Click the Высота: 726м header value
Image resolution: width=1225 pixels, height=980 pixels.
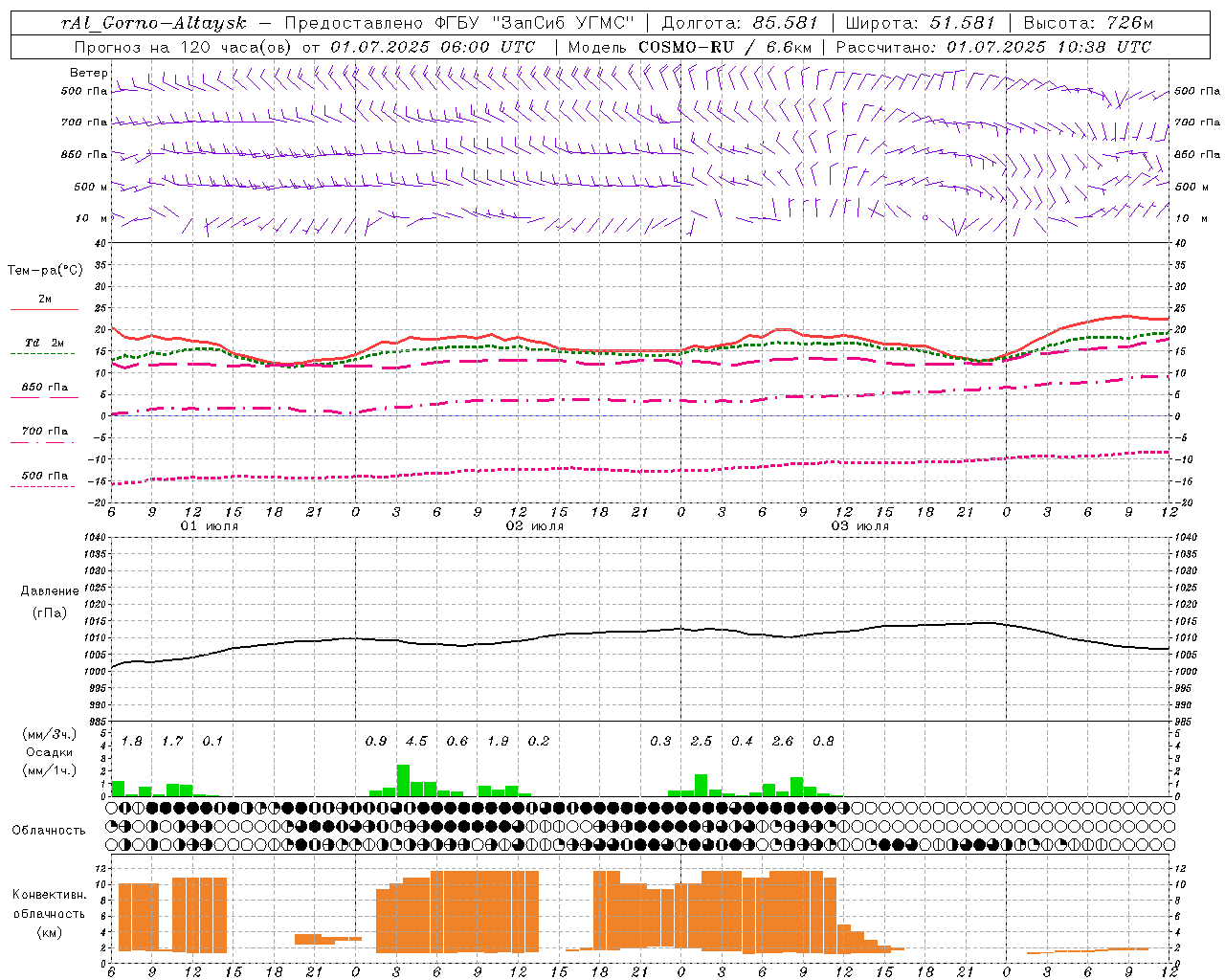coord(1088,23)
